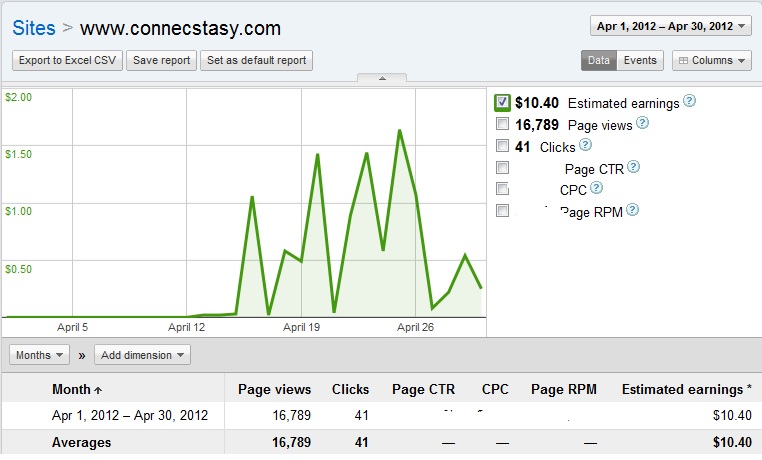Open the Add dimension dropdown
This screenshot has height=460, width=762.
tap(142, 355)
